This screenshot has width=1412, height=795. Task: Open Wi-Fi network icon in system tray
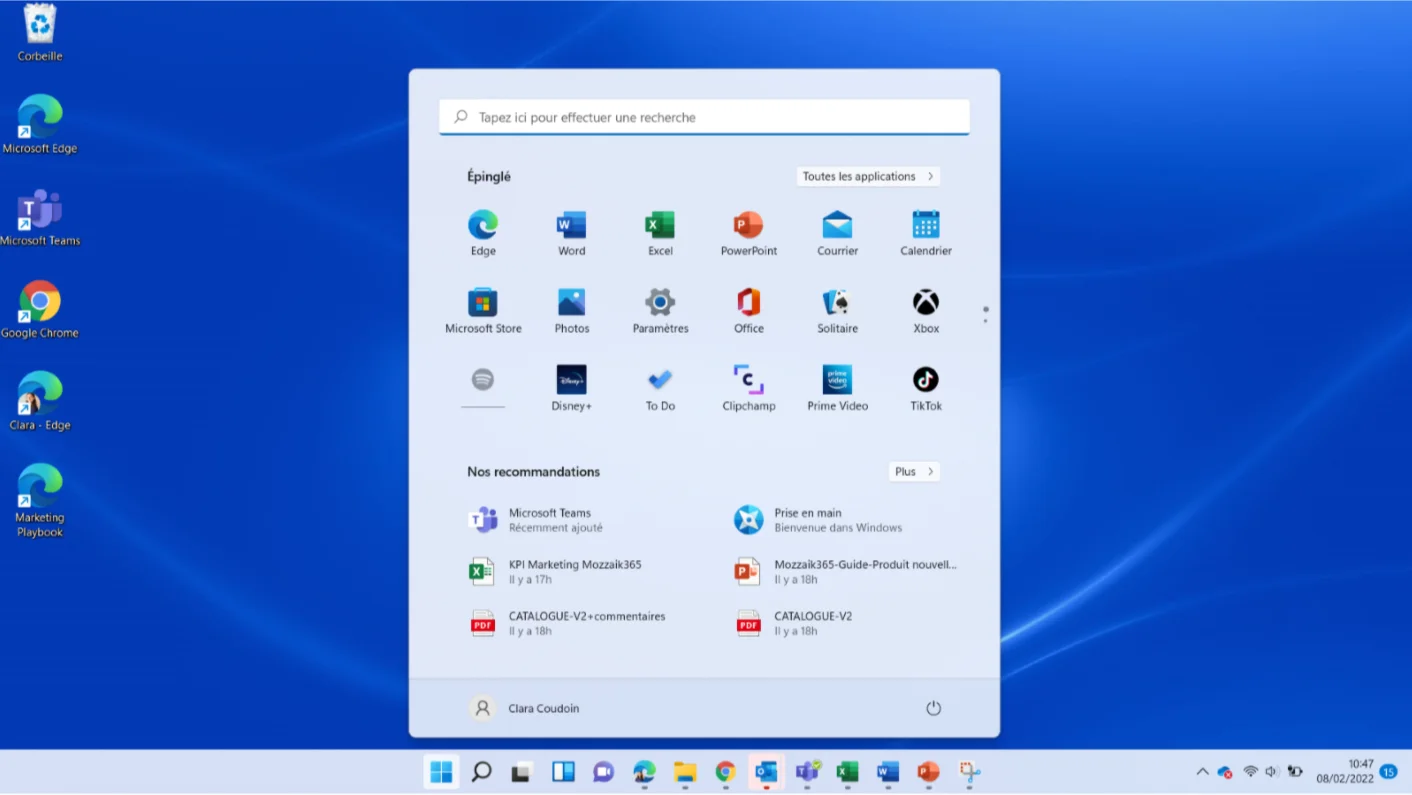click(x=1250, y=772)
